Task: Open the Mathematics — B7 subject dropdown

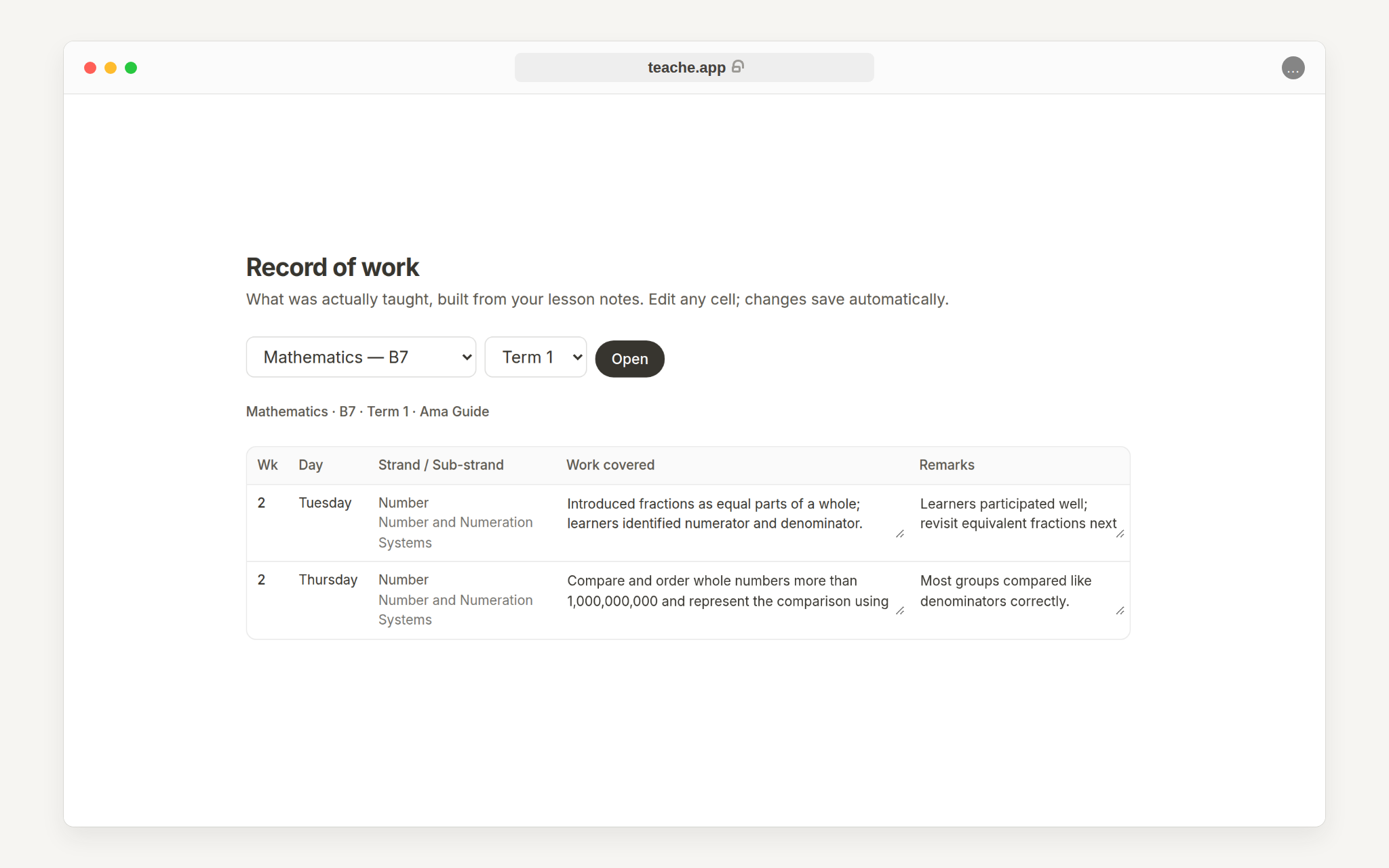Action: coord(361,357)
